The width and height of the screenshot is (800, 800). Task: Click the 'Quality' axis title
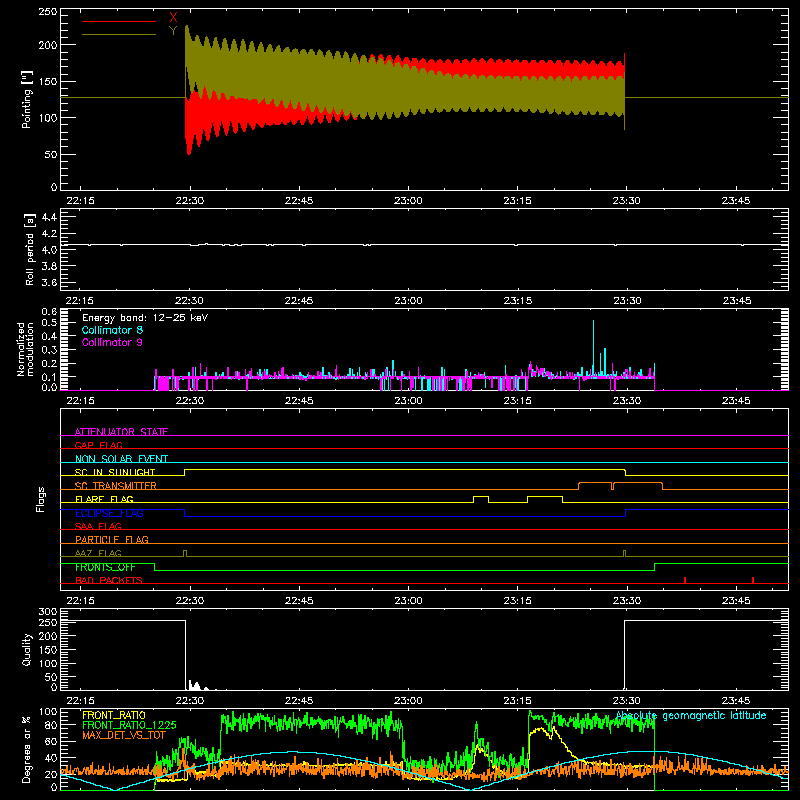[27, 649]
